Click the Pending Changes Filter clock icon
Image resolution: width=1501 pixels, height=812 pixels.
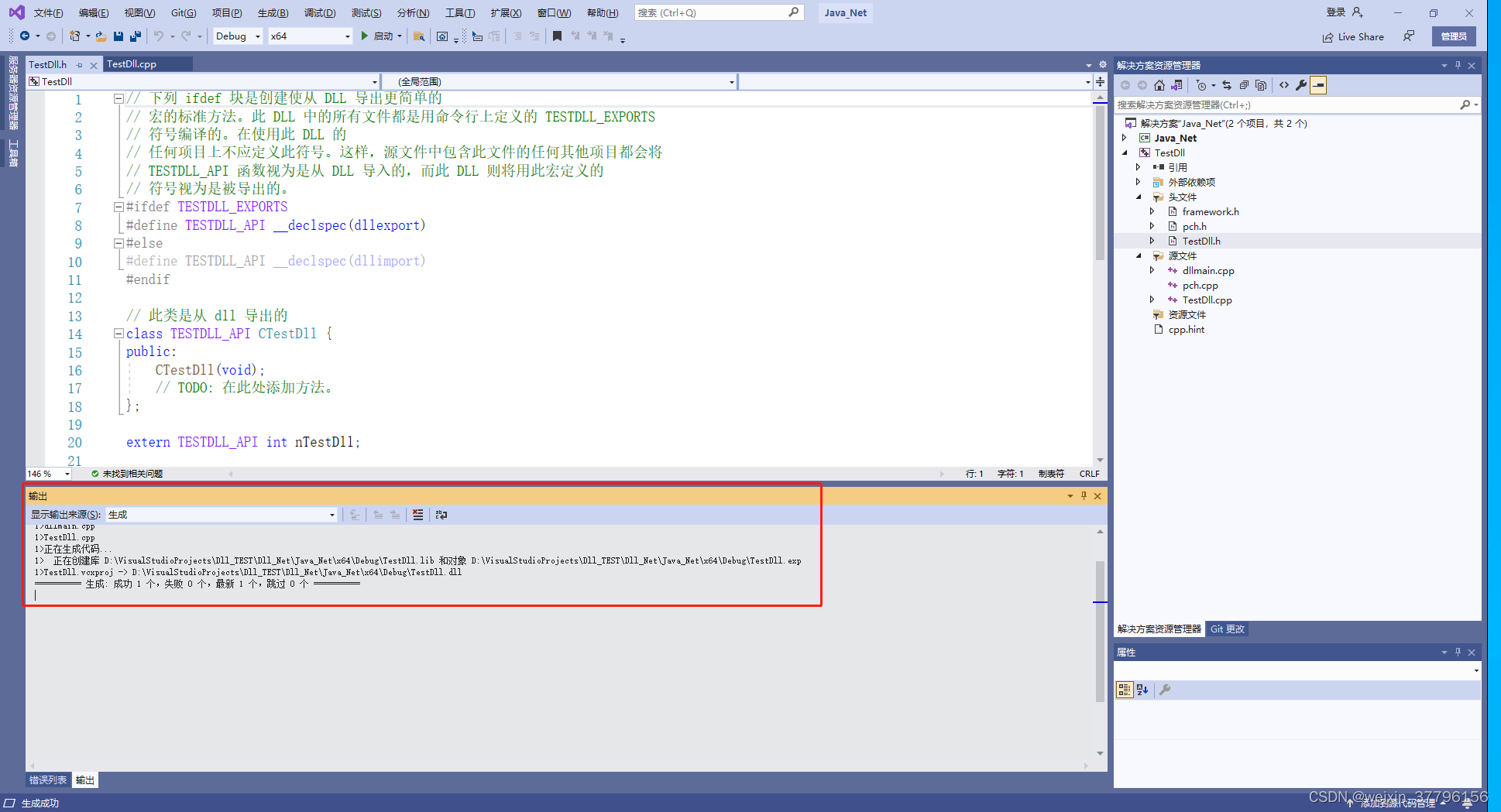[1201, 85]
